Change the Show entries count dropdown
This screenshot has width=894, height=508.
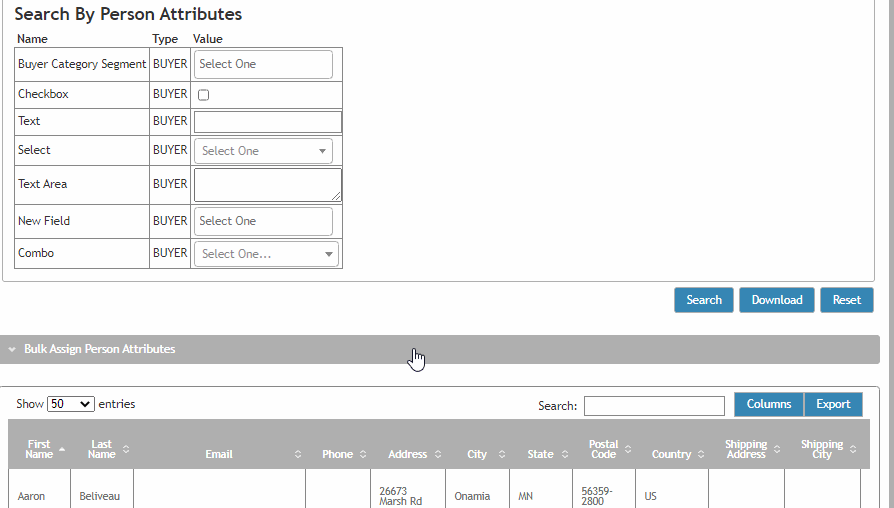pos(71,404)
